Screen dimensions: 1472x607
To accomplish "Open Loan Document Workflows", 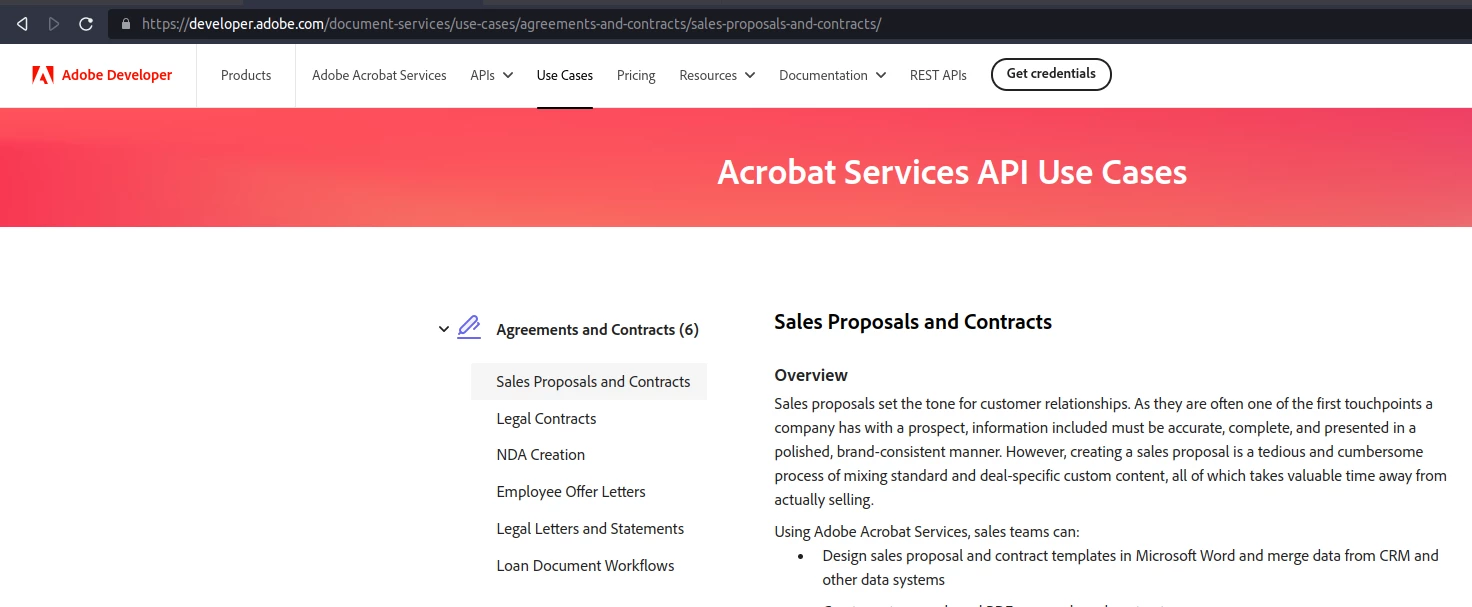I will pos(585,566).
